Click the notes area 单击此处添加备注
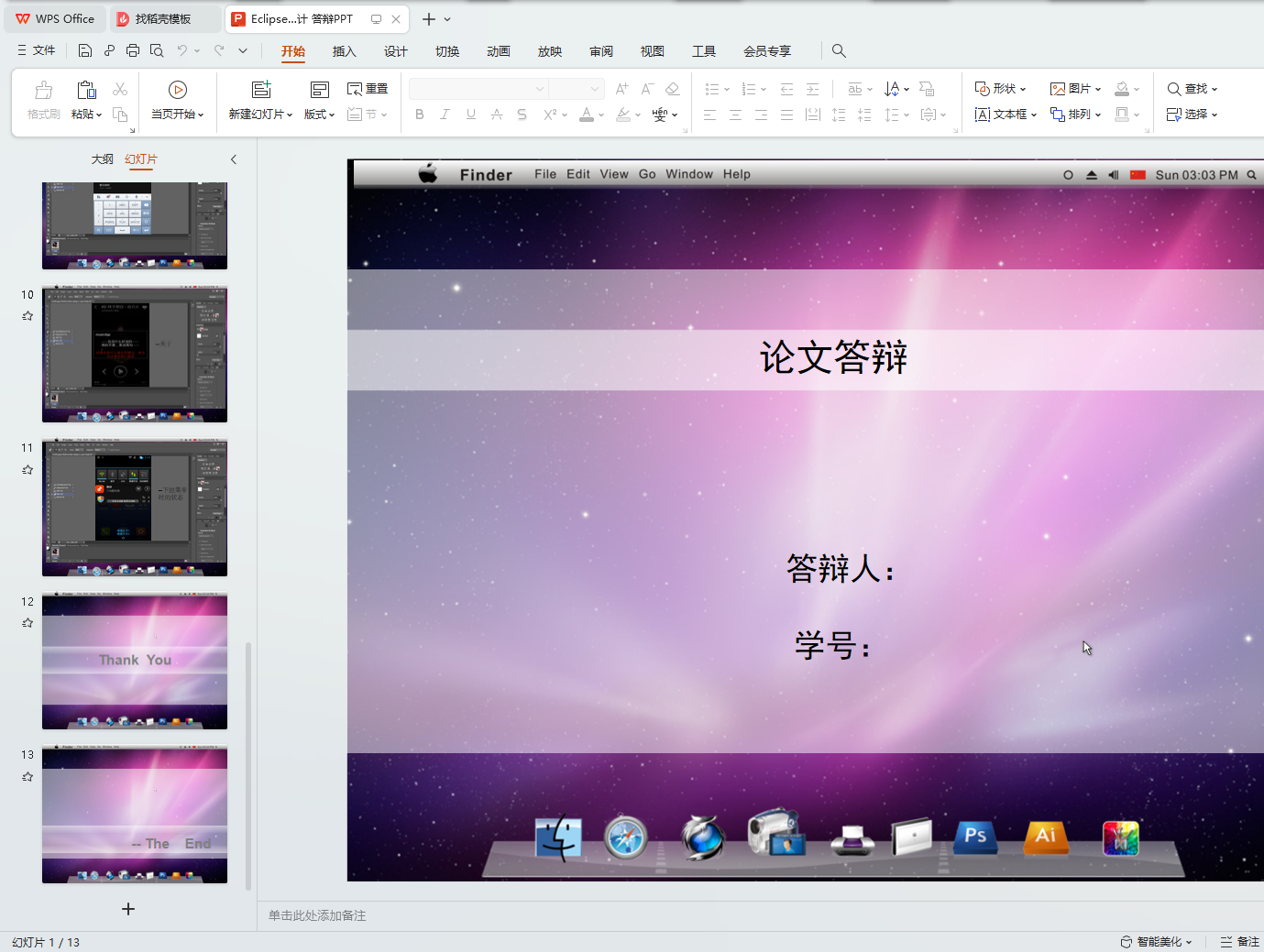Viewport: 1264px width, 952px height. click(x=317, y=915)
